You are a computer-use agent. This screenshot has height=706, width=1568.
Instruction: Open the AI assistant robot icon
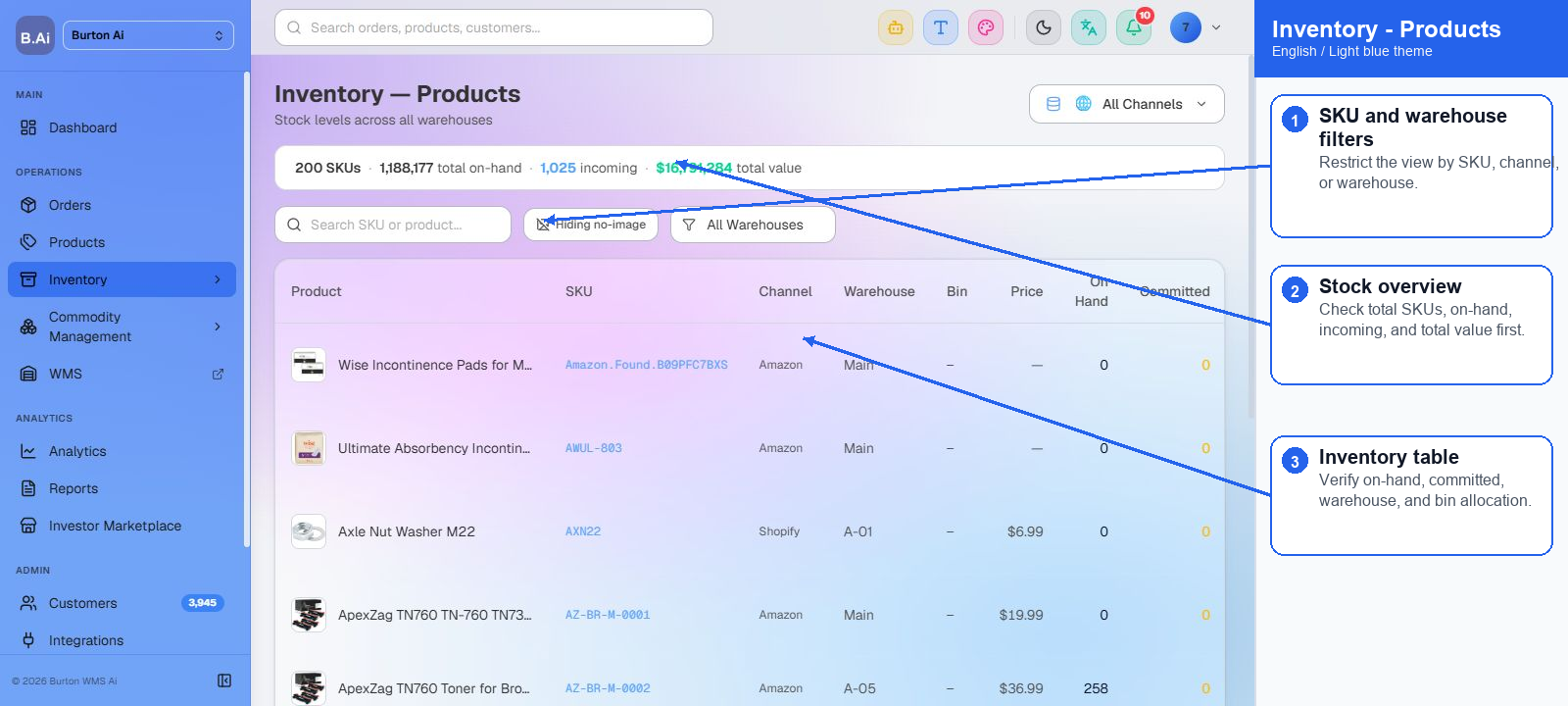(x=896, y=27)
